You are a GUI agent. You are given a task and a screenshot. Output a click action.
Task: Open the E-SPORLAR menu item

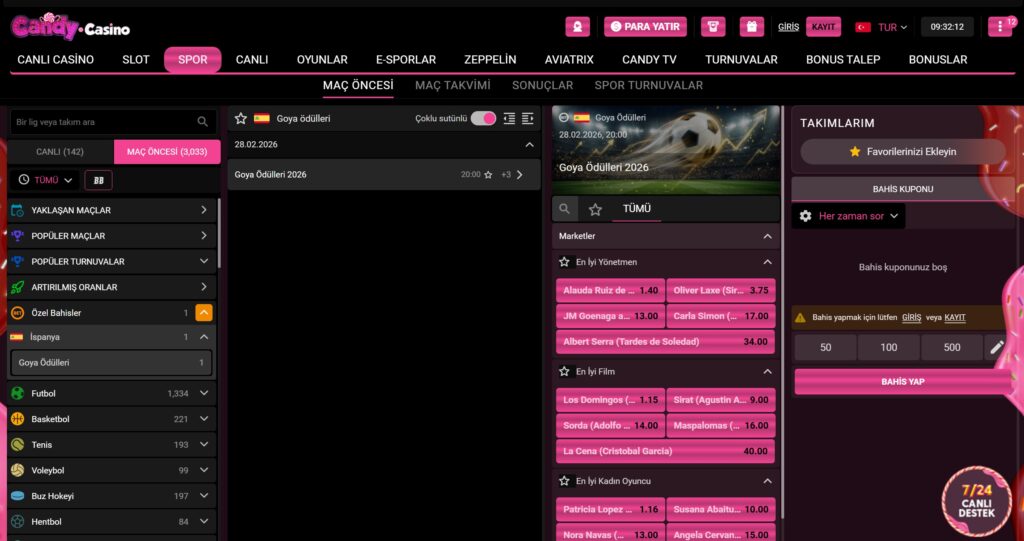pos(406,59)
